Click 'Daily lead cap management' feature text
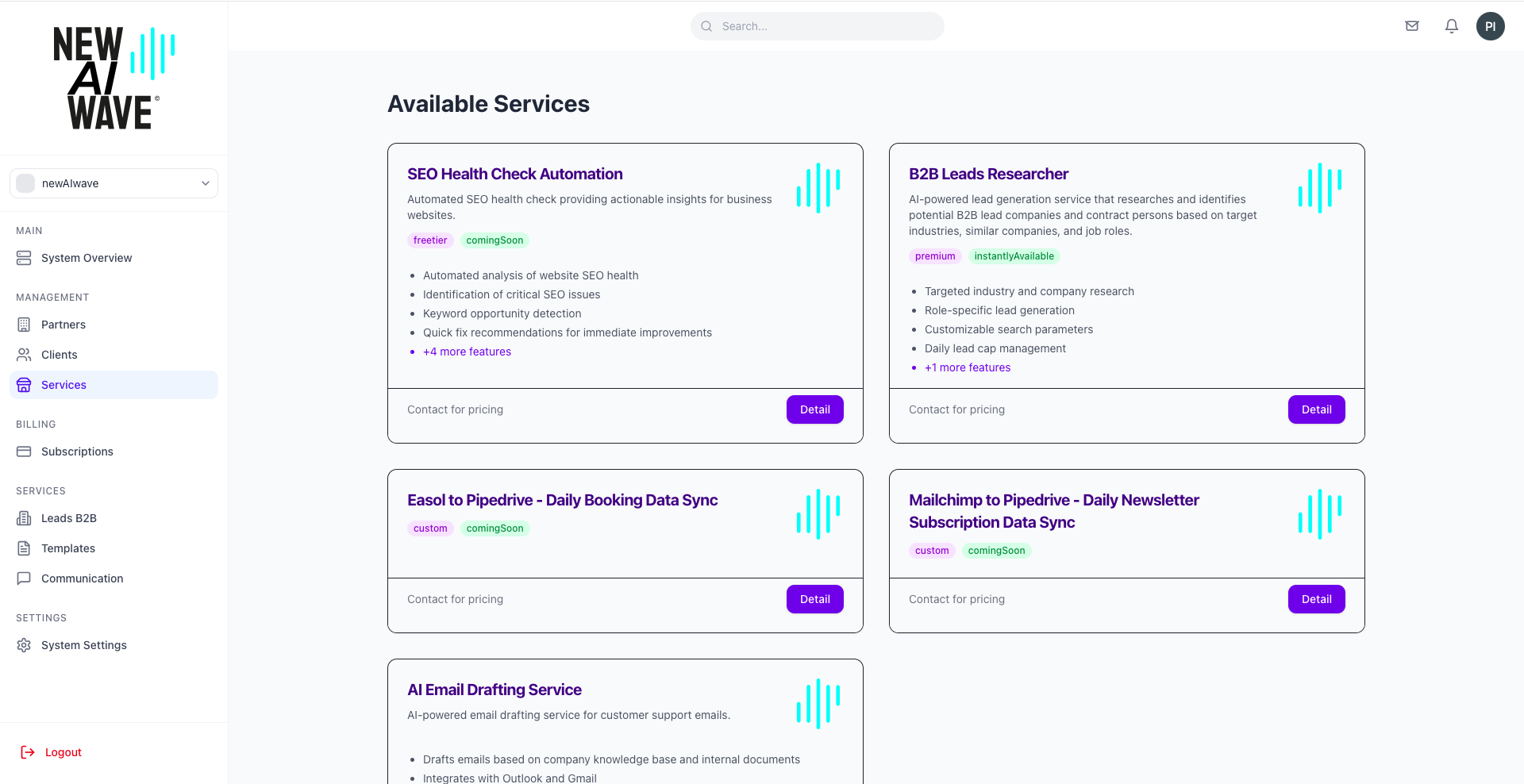 pos(995,348)
